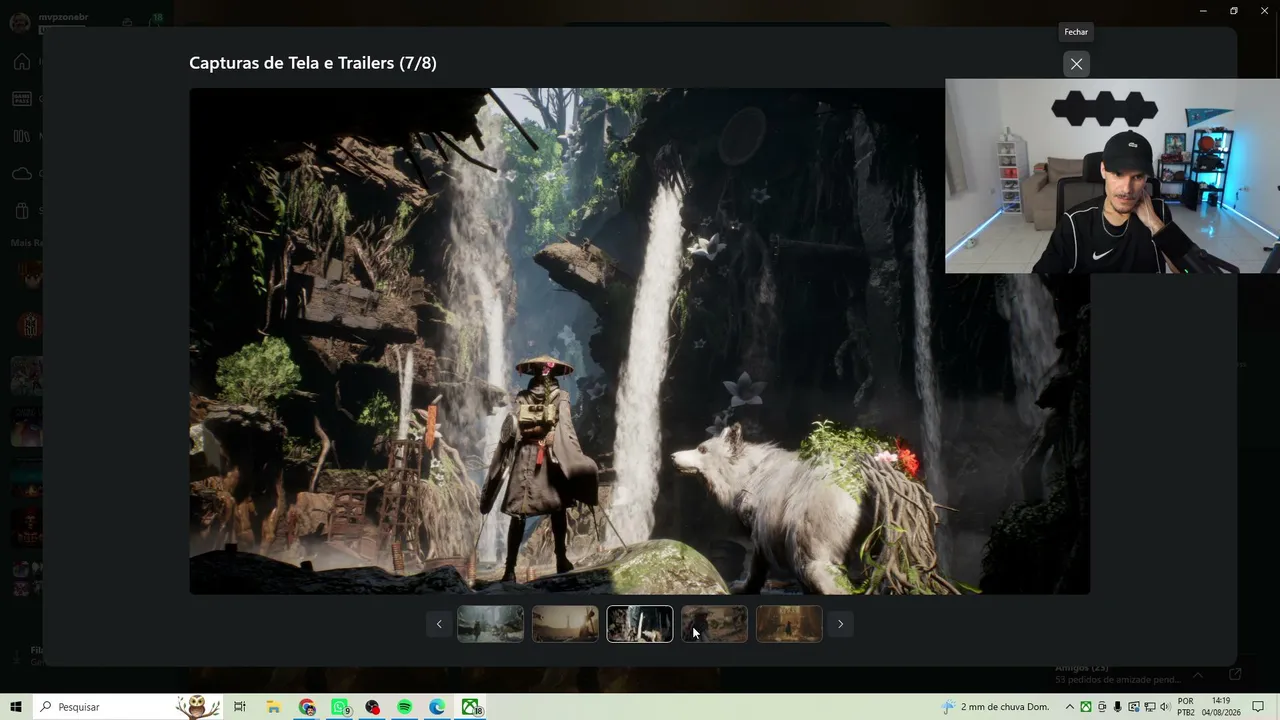
Task: Select the fourth gallery thumbnail
Action: [714, 624]
